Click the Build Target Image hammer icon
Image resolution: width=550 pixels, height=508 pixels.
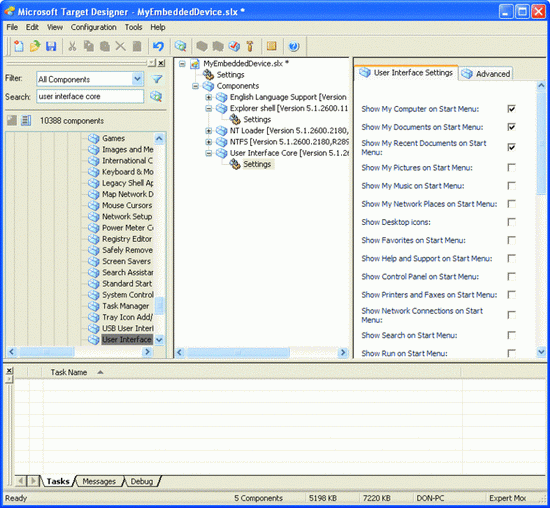click(250, 46)
